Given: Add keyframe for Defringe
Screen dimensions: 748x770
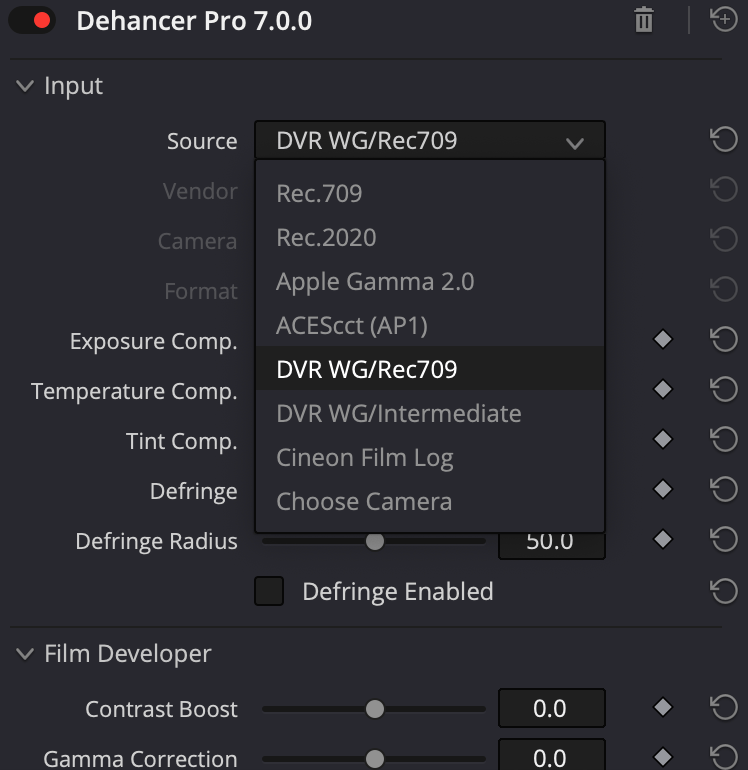Looking at the screenshot, I should [663, 489].
